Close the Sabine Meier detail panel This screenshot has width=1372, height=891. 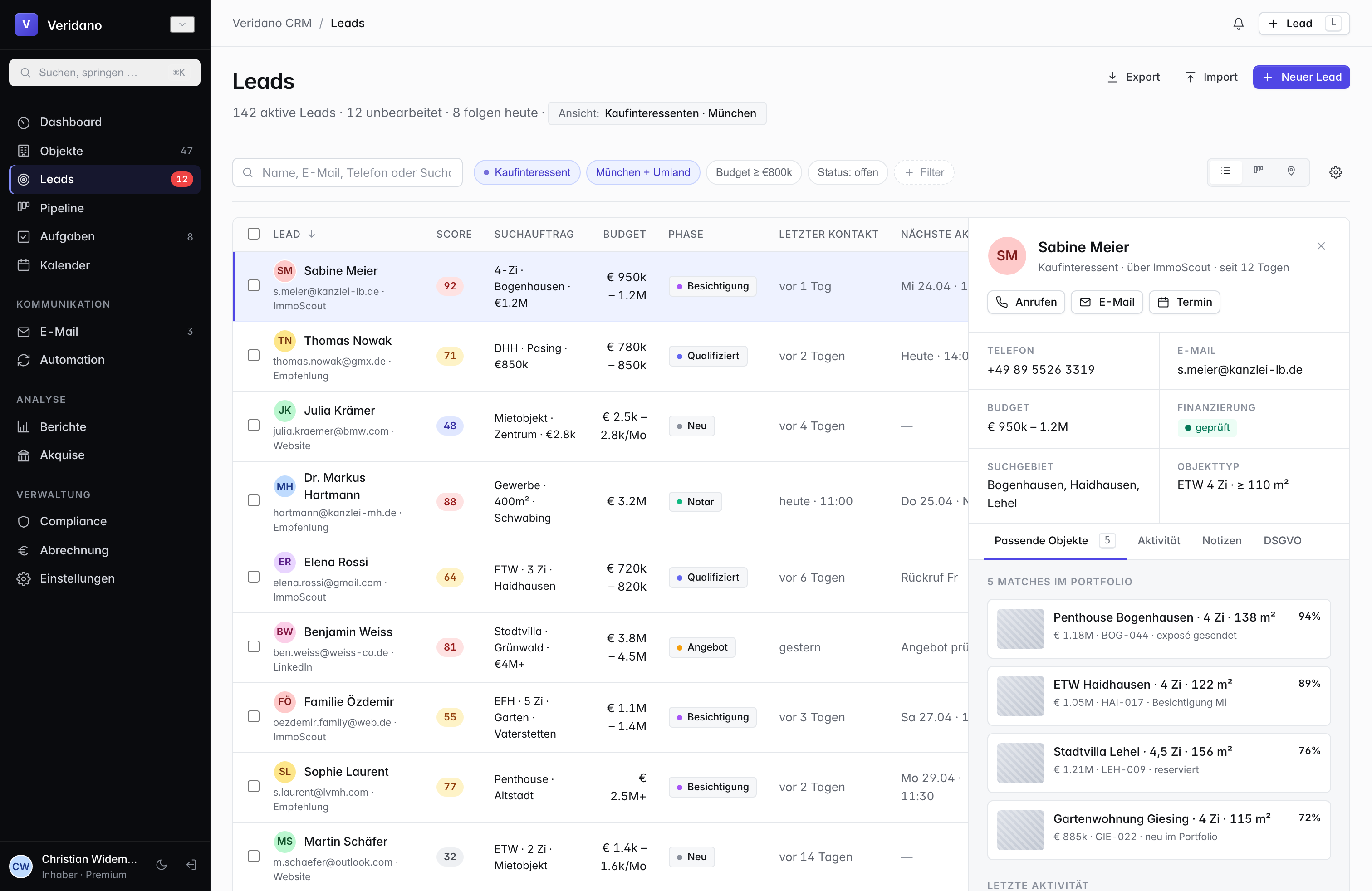1321,246
